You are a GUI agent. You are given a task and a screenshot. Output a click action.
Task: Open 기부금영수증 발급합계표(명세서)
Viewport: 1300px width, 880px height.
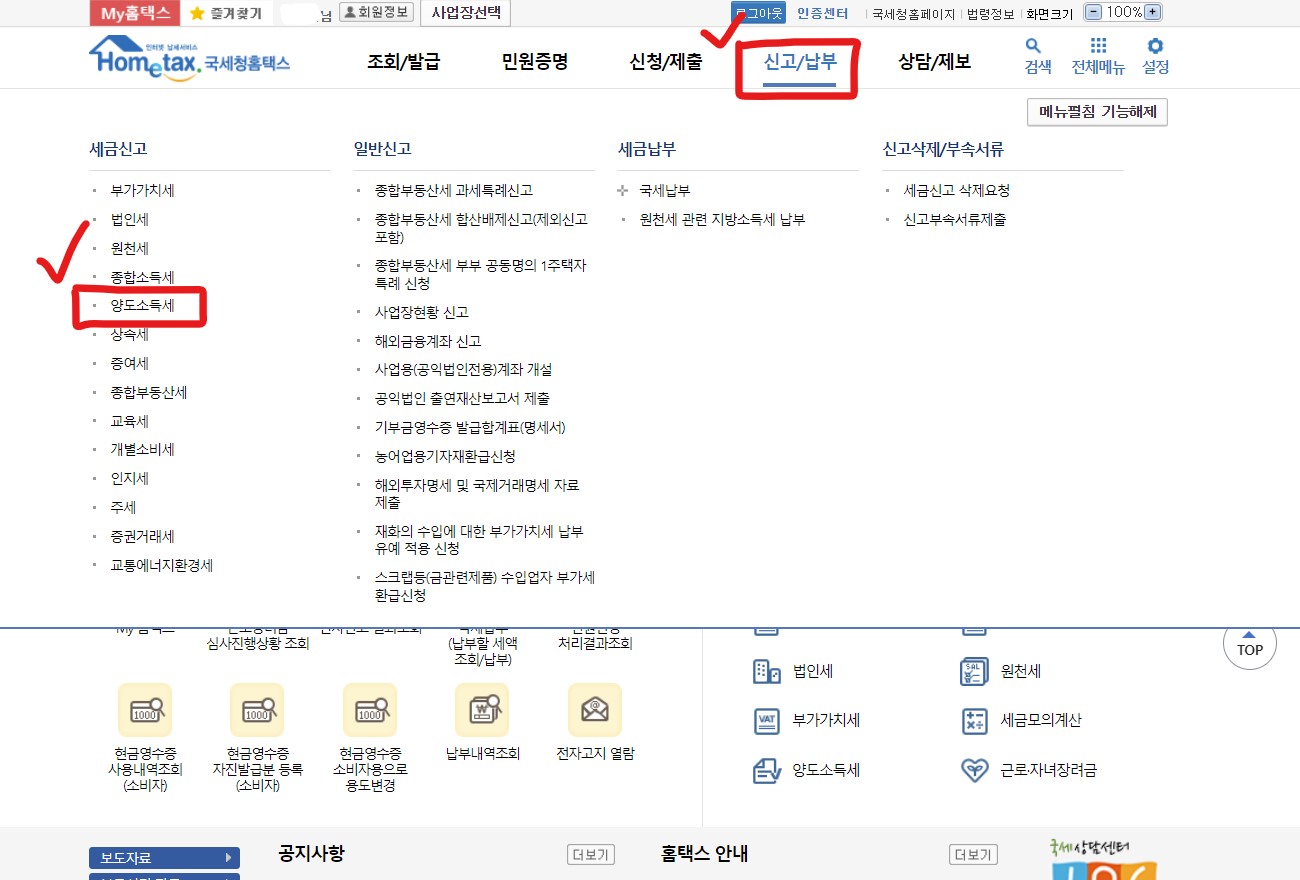pos(470,428)
